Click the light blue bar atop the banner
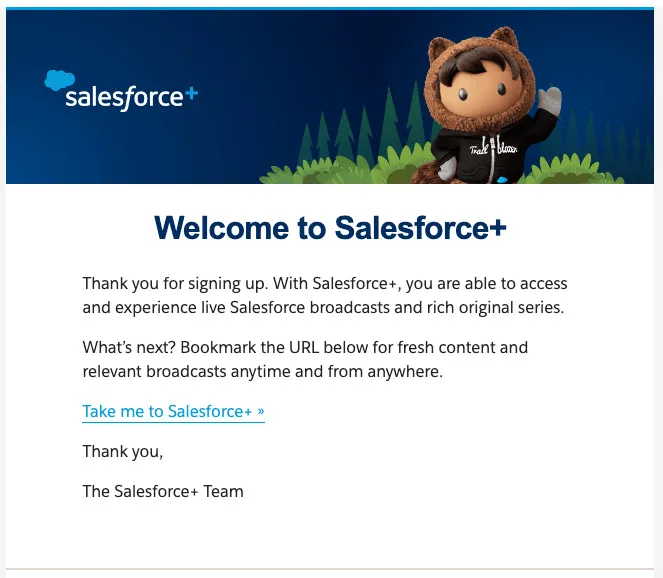Image resolution: width=663 pixels, height=578 pixels. point(330,8)
